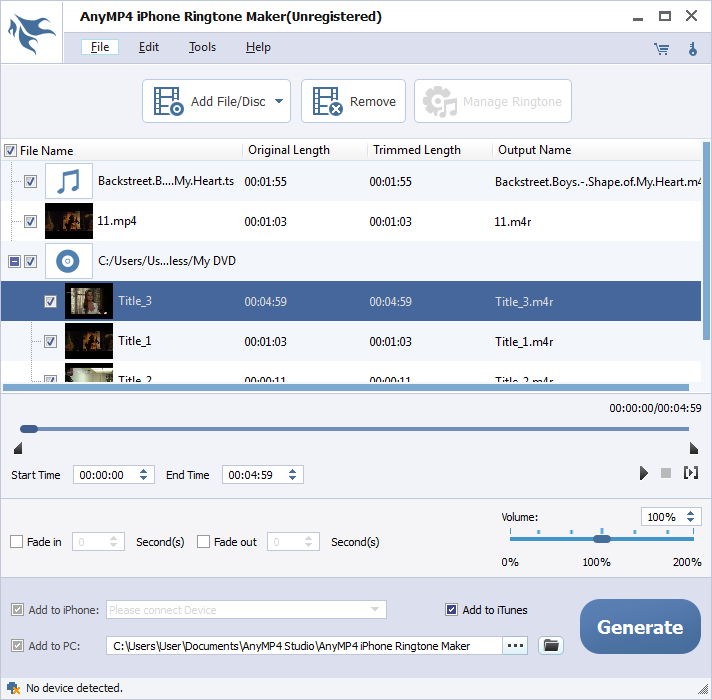The image size is (712, 700).
Task: Click the music note icon for Backstreet file
Action: coord(69,181)
